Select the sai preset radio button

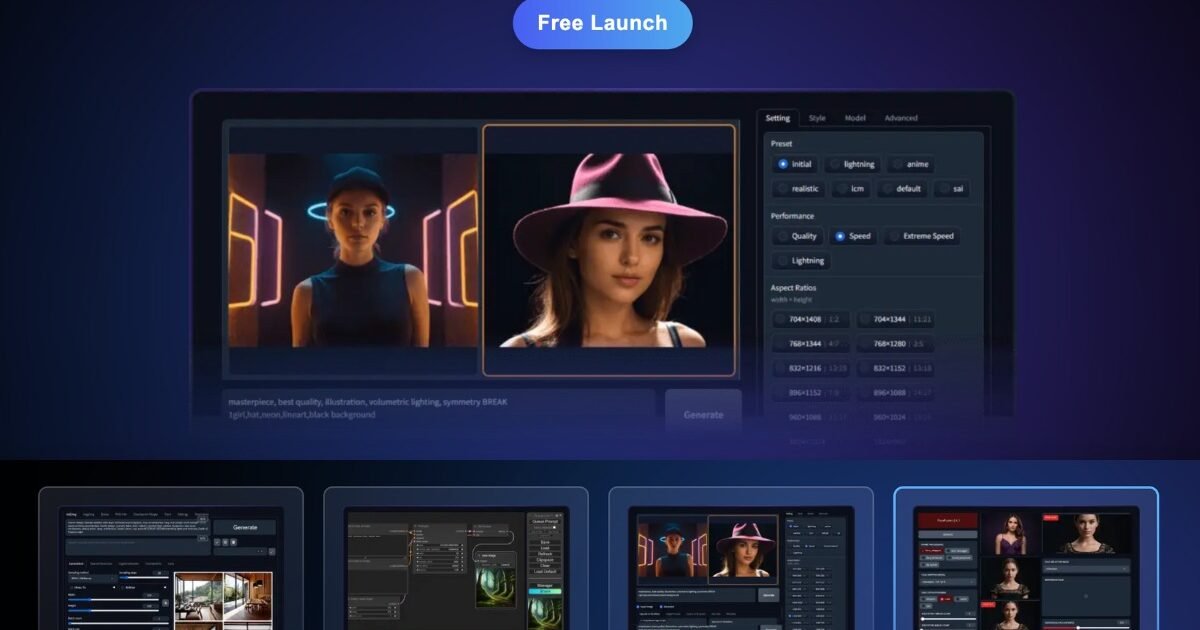point(950,188)
